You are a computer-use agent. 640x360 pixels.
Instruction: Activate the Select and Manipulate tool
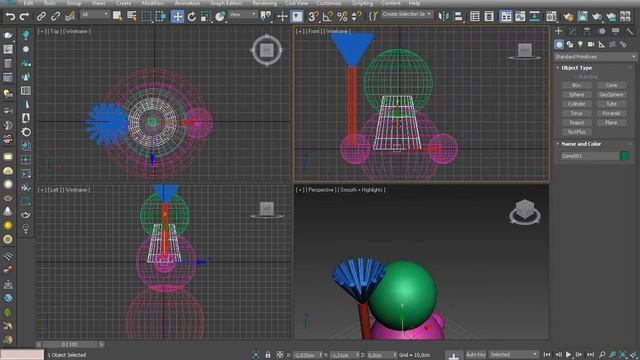(282, 16)
